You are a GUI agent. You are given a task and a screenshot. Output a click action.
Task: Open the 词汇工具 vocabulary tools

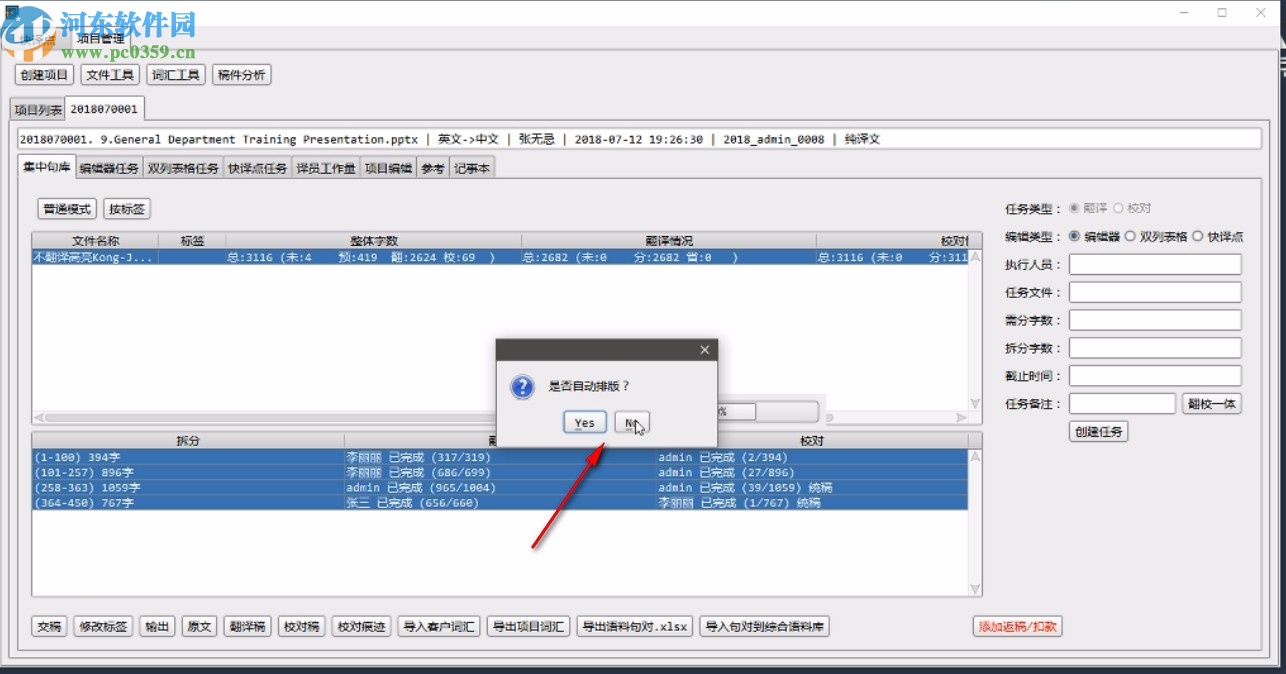click(176, 74)
